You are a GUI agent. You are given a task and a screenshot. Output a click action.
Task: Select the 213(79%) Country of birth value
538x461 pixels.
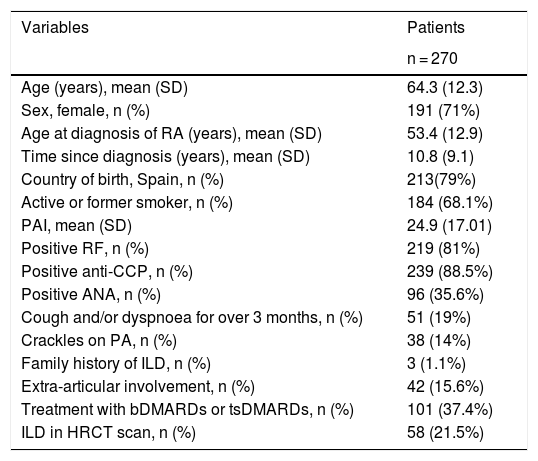point(441,180)
